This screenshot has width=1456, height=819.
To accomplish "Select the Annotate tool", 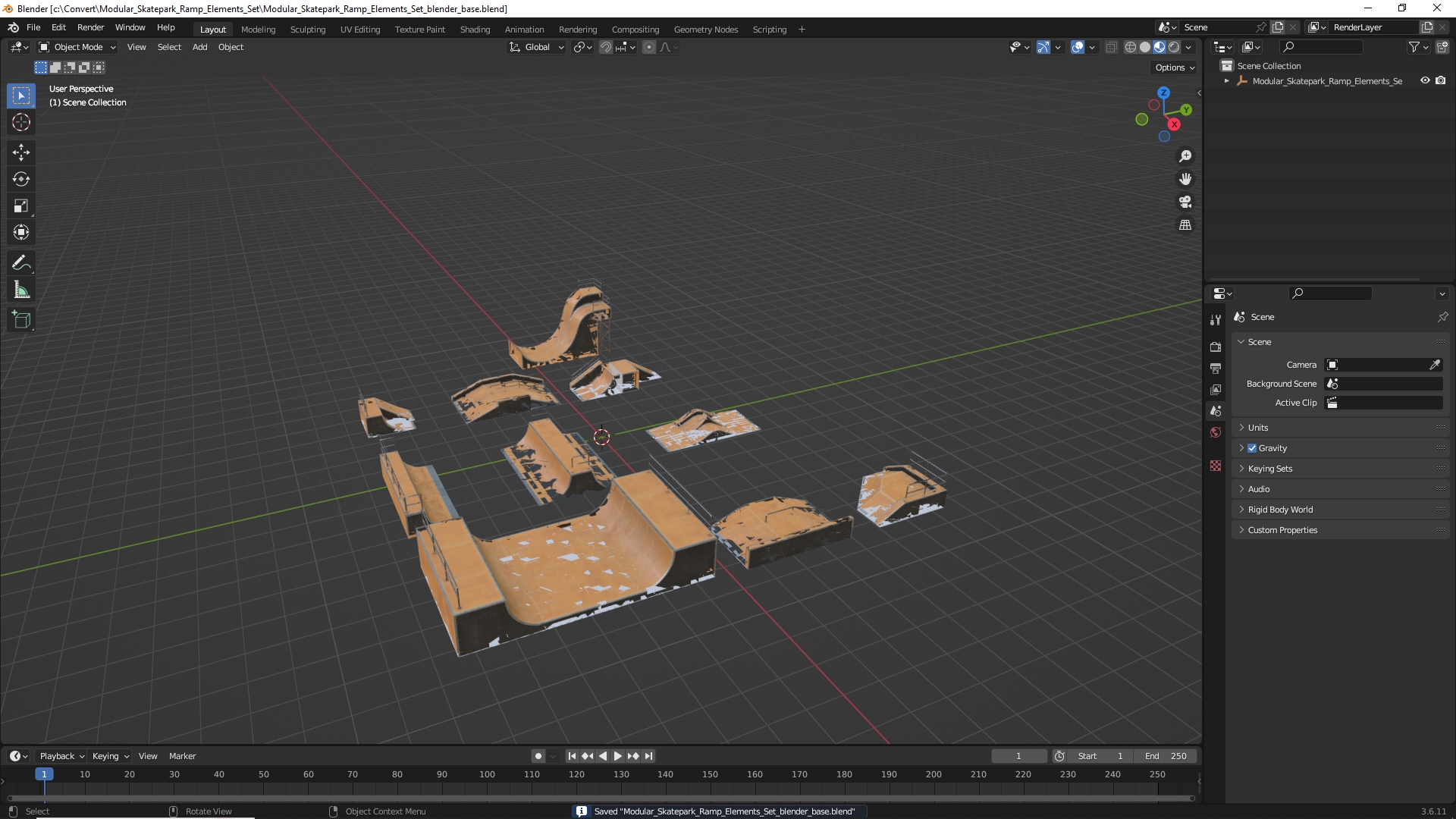I will coord(21,263).
